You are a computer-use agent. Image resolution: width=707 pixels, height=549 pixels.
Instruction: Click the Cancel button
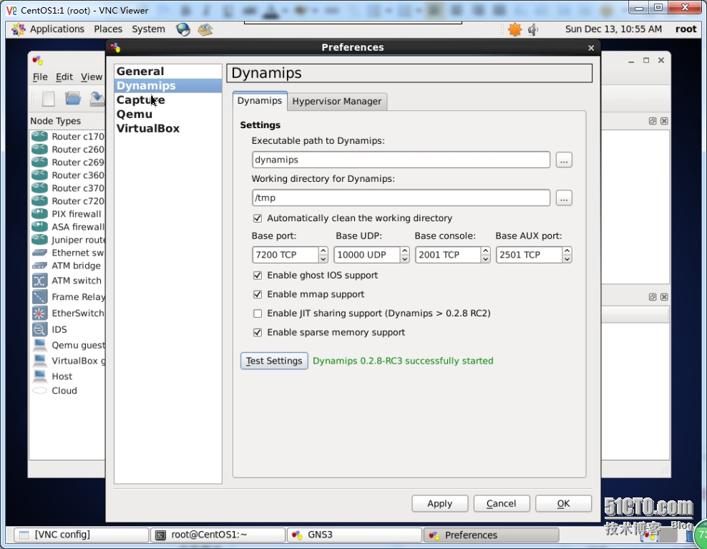pyautogui.click(x=501, y=503)
